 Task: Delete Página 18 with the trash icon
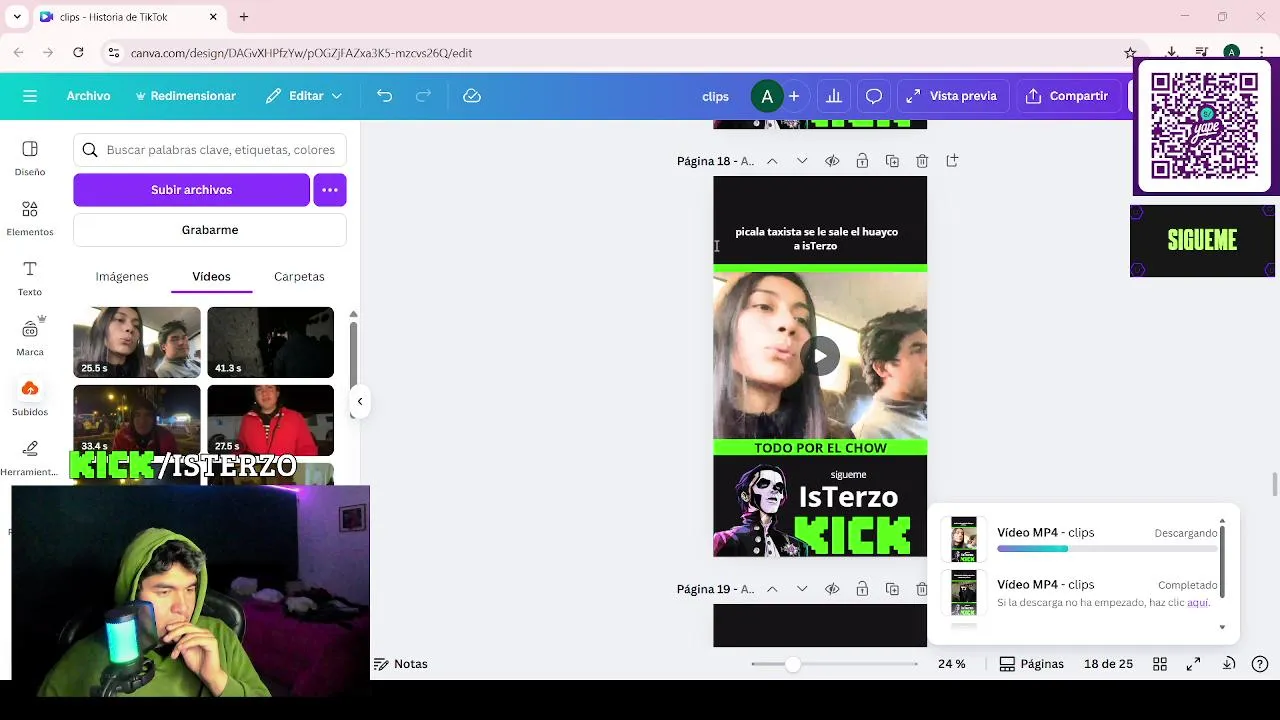point(922,161)
